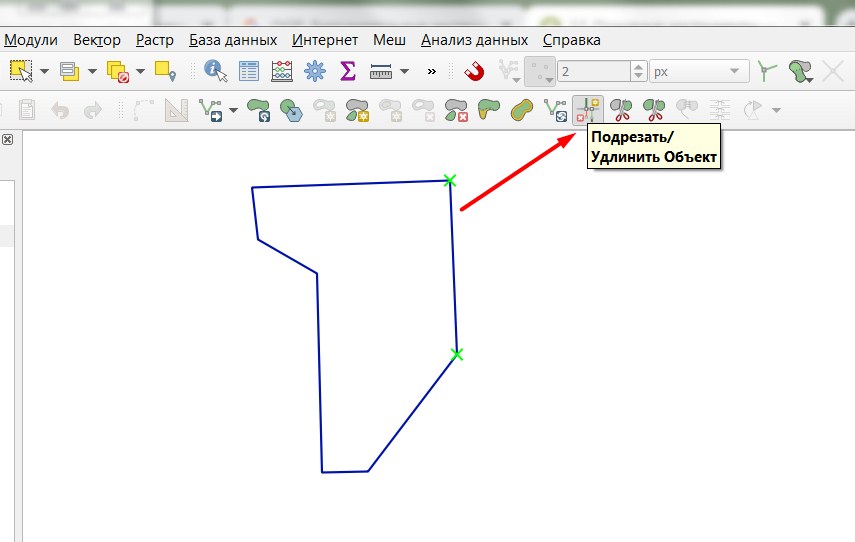Select the Reshape Features tool icon

pos(489,110)
